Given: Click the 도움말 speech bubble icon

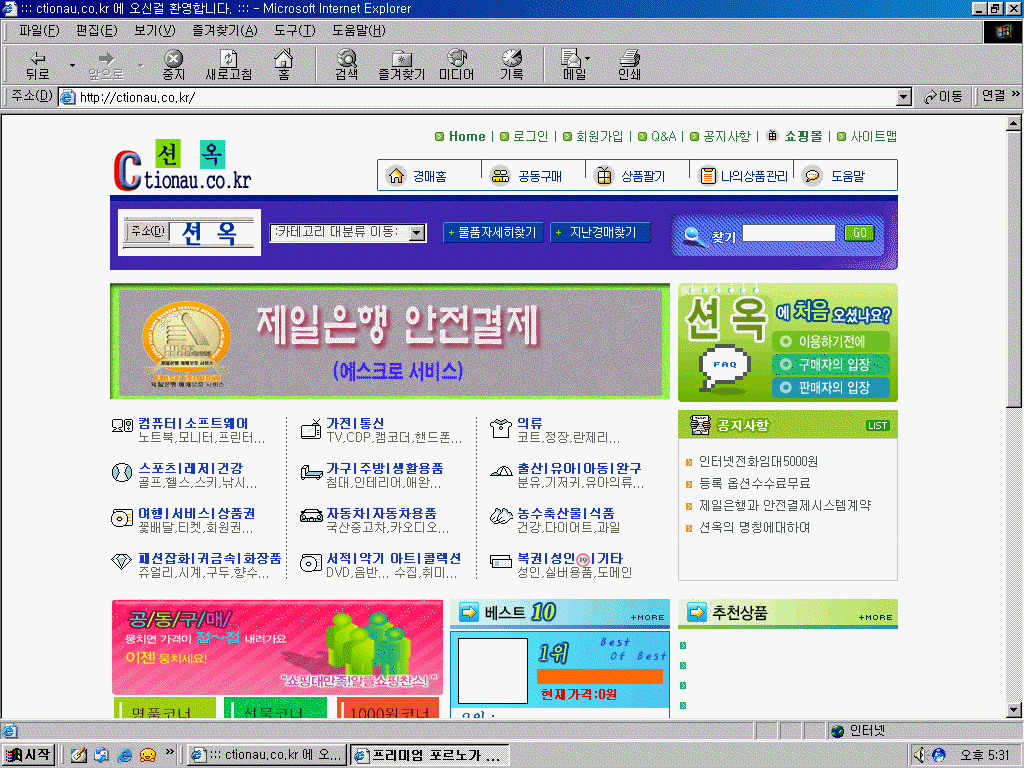Looking at the screenshot, I should (812, 176).
